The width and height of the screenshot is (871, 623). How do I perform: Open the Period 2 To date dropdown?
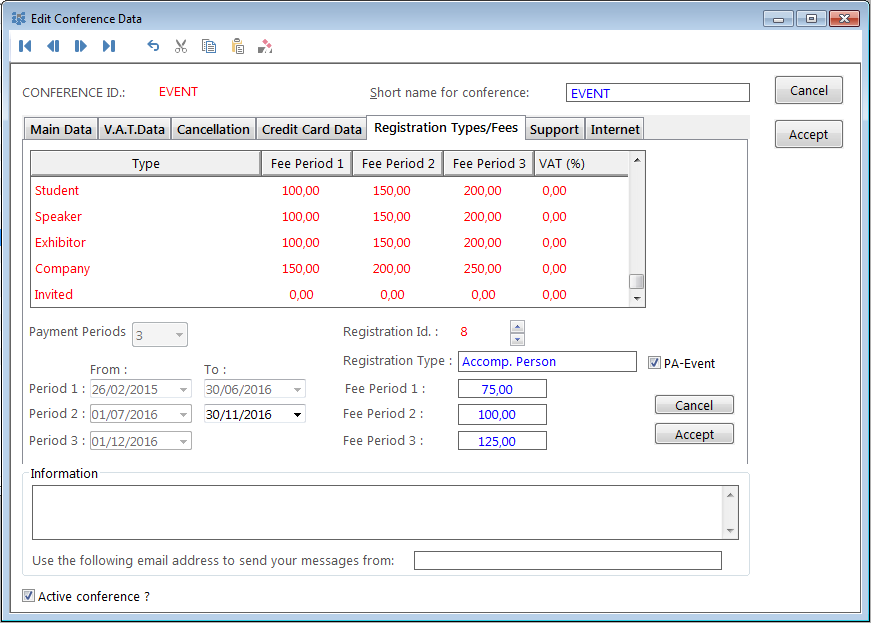(295, 414)
